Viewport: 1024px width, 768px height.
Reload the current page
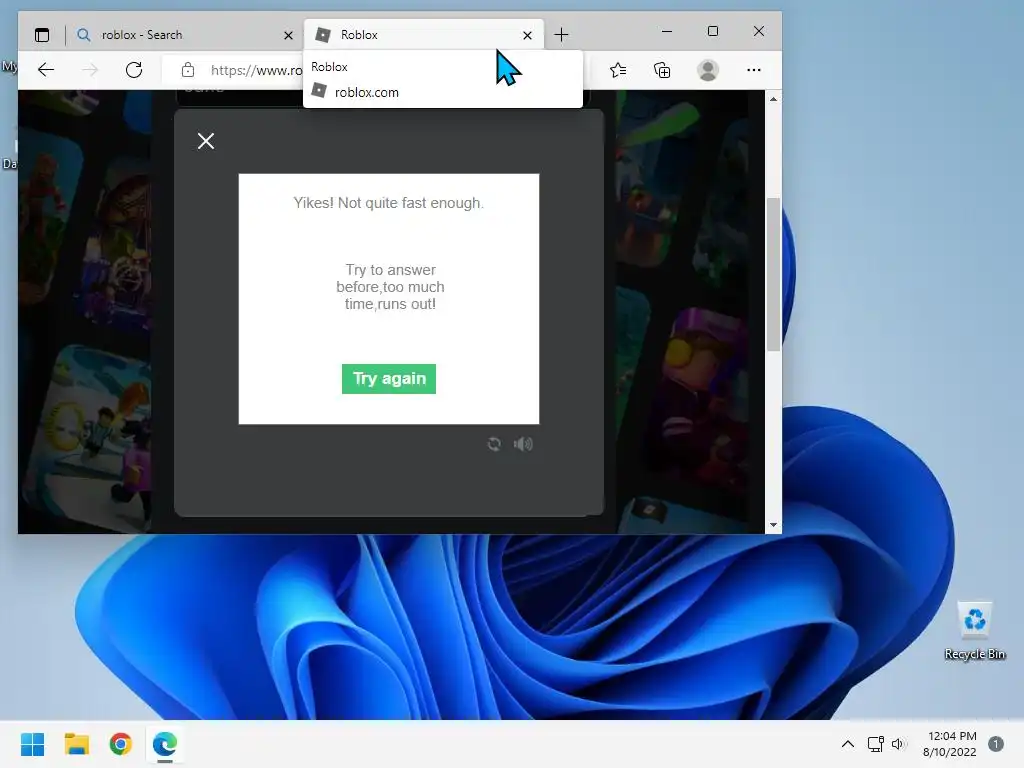[x=134, y=70]
